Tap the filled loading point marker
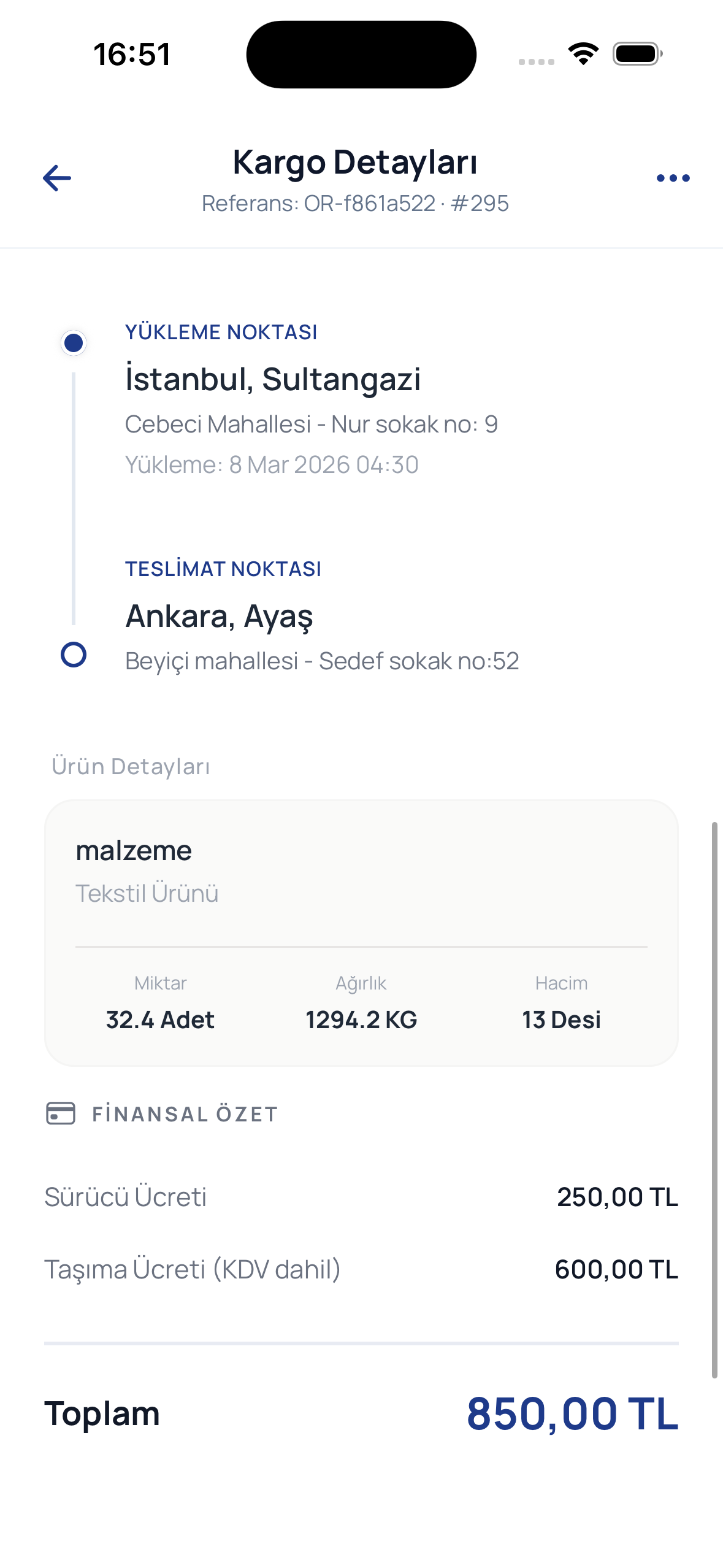Viewport: 723px width, 1568px height. pyautogui.click(x=74, y=343)
